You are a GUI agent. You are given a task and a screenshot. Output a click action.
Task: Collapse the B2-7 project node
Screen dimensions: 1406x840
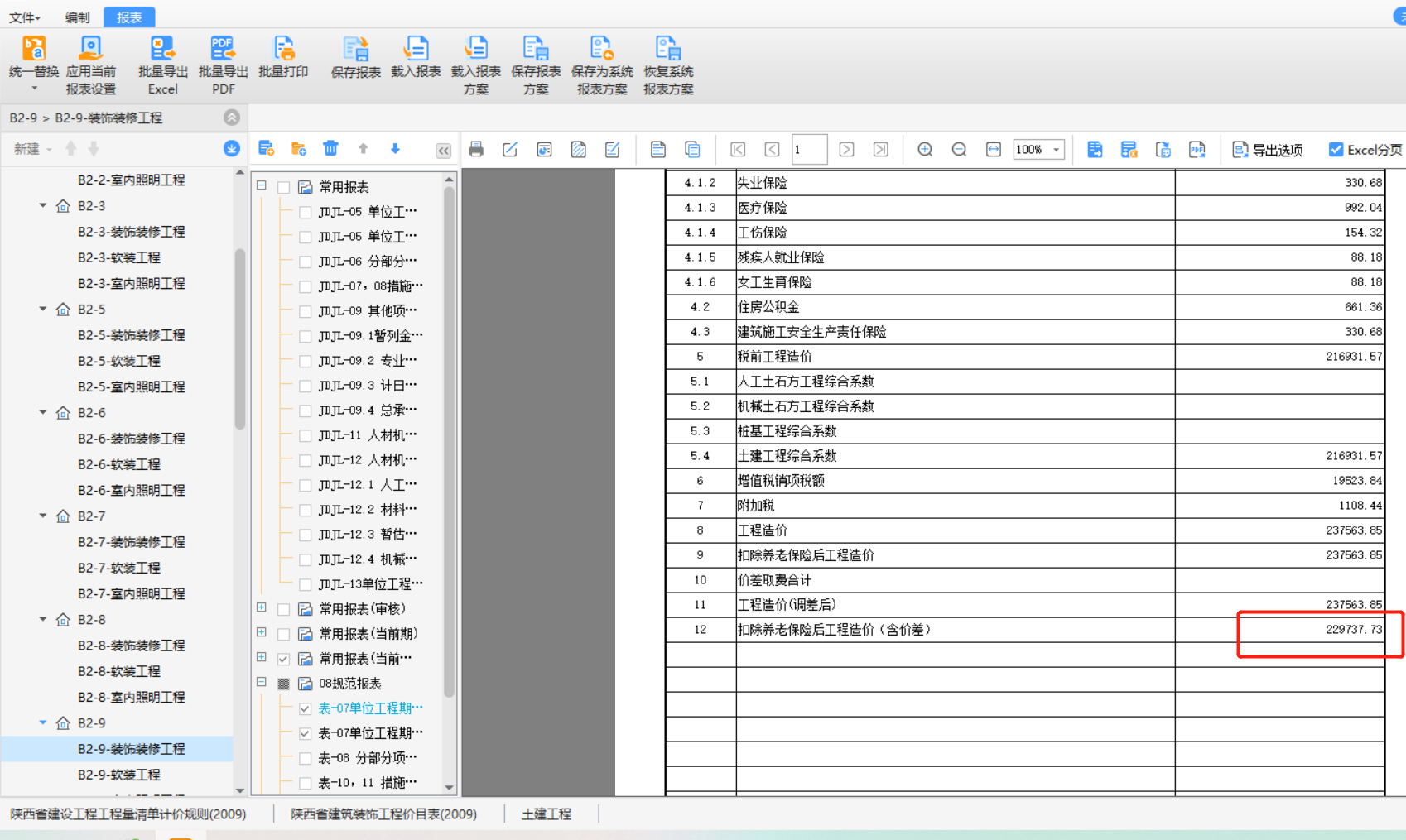click(x=43, y=516)
